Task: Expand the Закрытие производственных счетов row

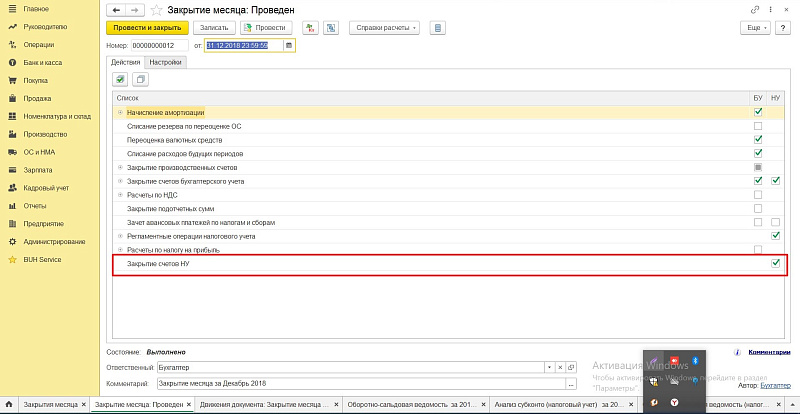Action: point(121,167)
